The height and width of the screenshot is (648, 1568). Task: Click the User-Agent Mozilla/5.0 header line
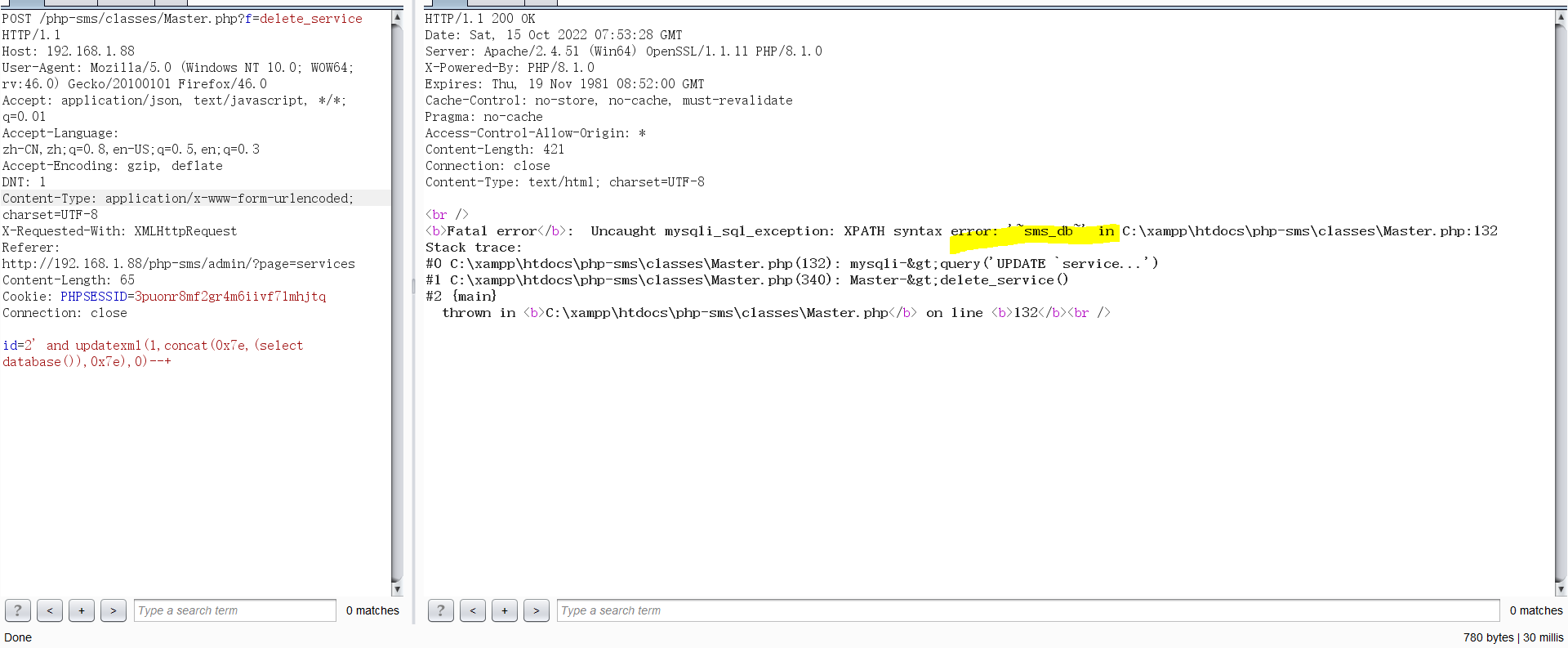pyautogui.click(x=178, y=68)
